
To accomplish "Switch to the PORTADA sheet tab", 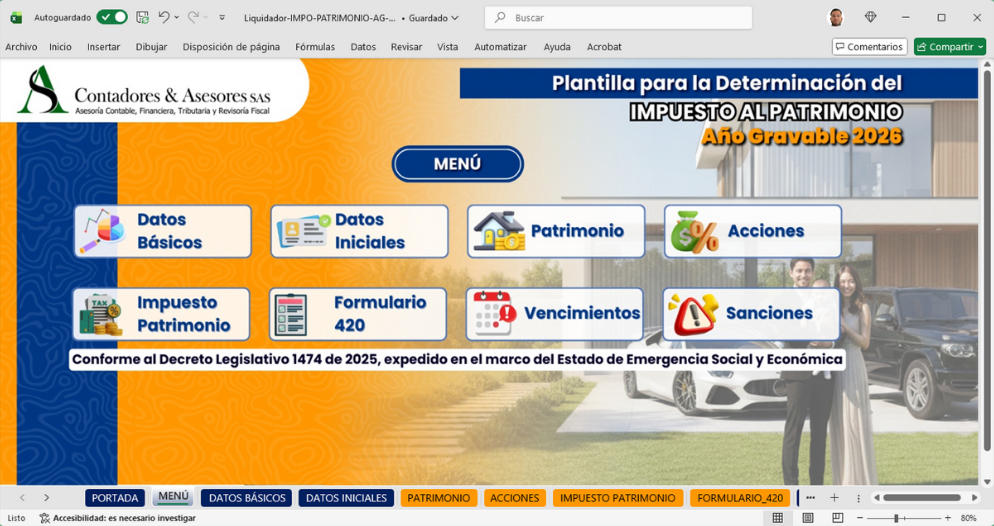I will coord(115,498).
